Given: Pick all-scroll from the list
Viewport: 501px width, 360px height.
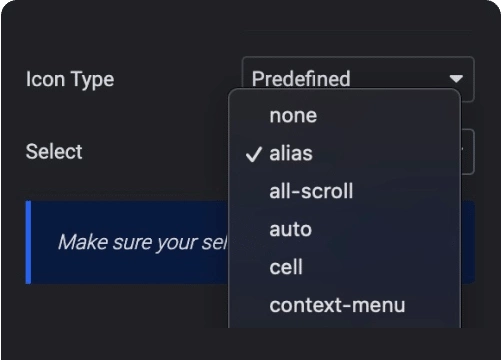Looking at the screenshot, I should [345, 191].
